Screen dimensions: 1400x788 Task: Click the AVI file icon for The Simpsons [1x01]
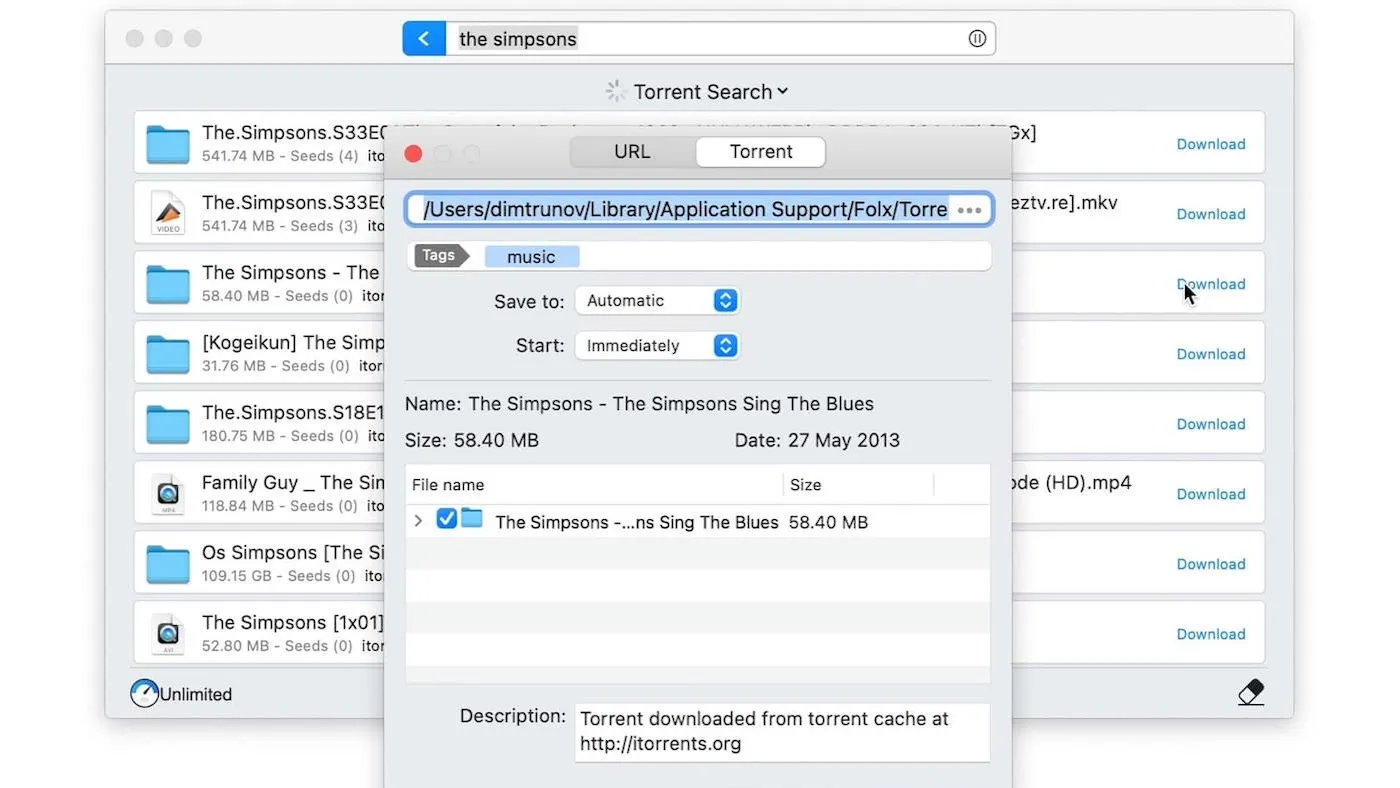(167, 634)
